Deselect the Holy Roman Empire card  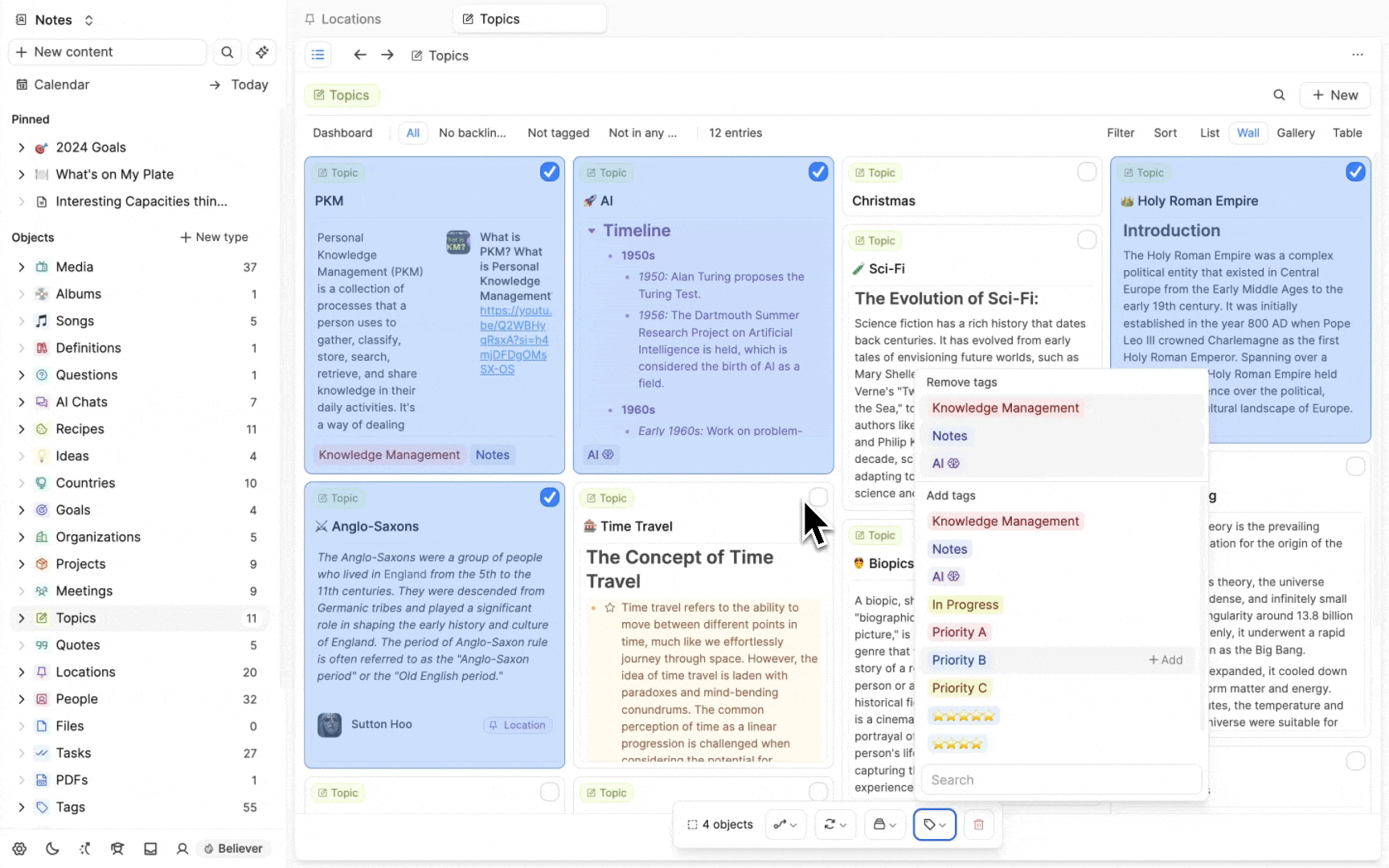[x=1355, y=172]
